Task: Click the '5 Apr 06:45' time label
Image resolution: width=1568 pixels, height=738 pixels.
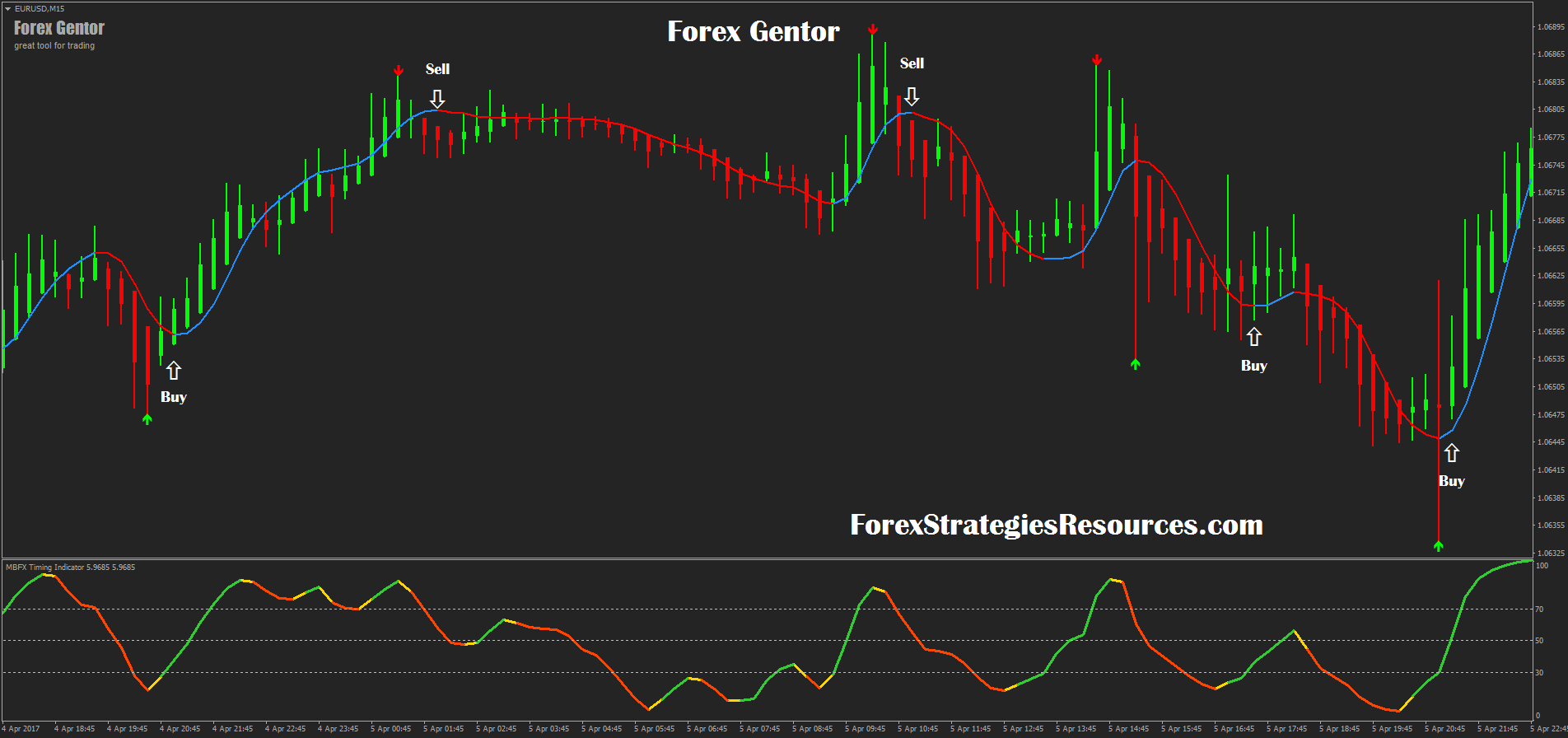Action: pos(707,729)
